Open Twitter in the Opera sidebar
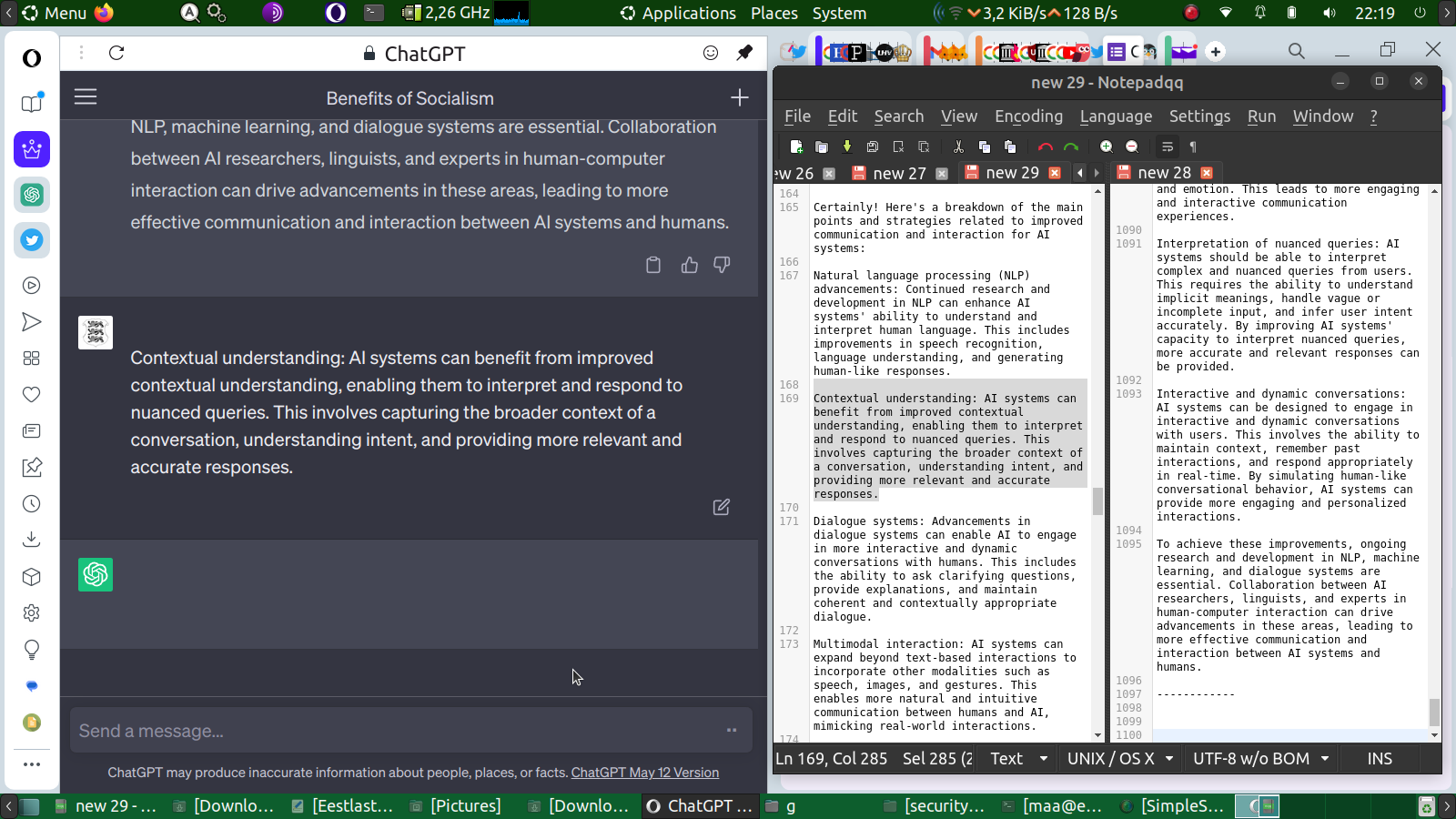Viewport: 1456px width, 819px height. (32, 240)
